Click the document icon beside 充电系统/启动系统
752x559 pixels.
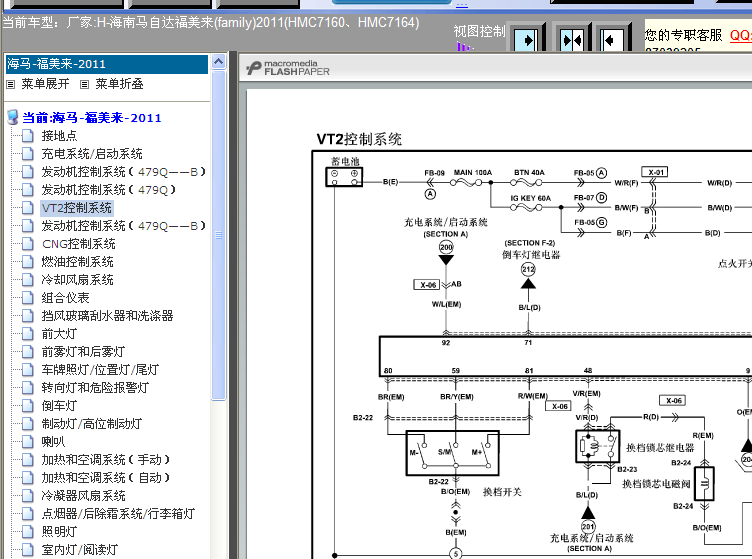(28, 154)
